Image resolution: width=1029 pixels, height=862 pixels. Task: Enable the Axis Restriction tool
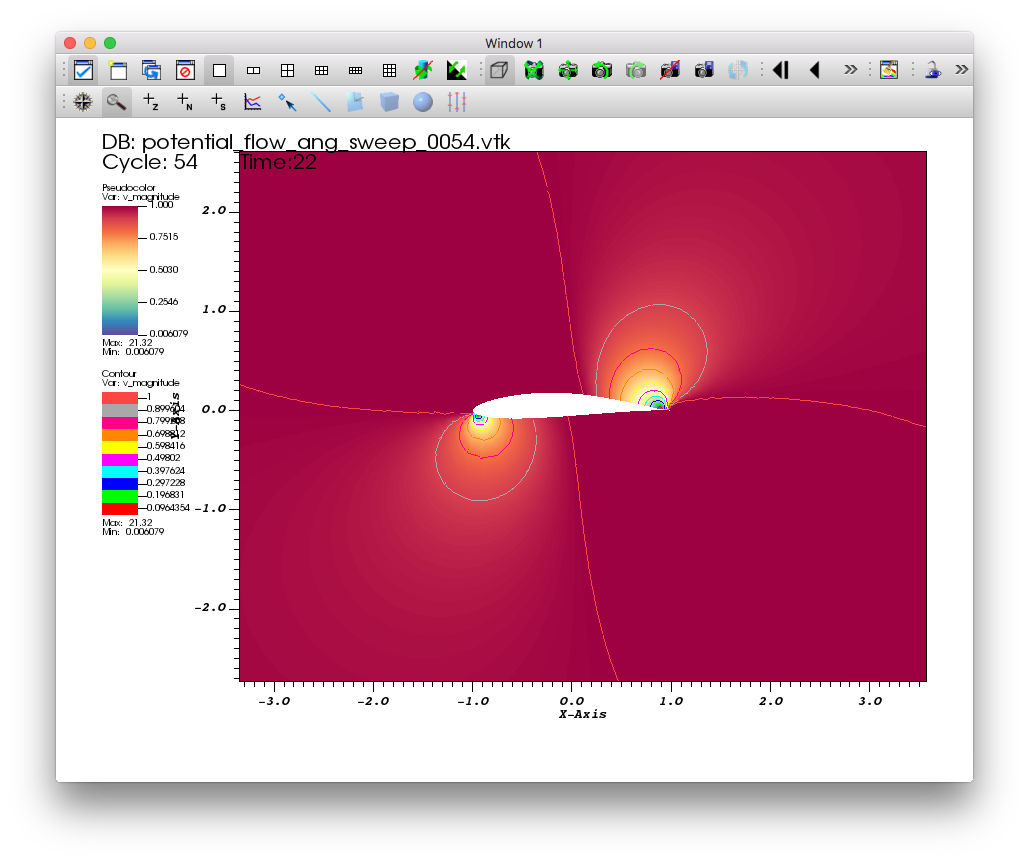pyautogui.click(x=457, y=102)
